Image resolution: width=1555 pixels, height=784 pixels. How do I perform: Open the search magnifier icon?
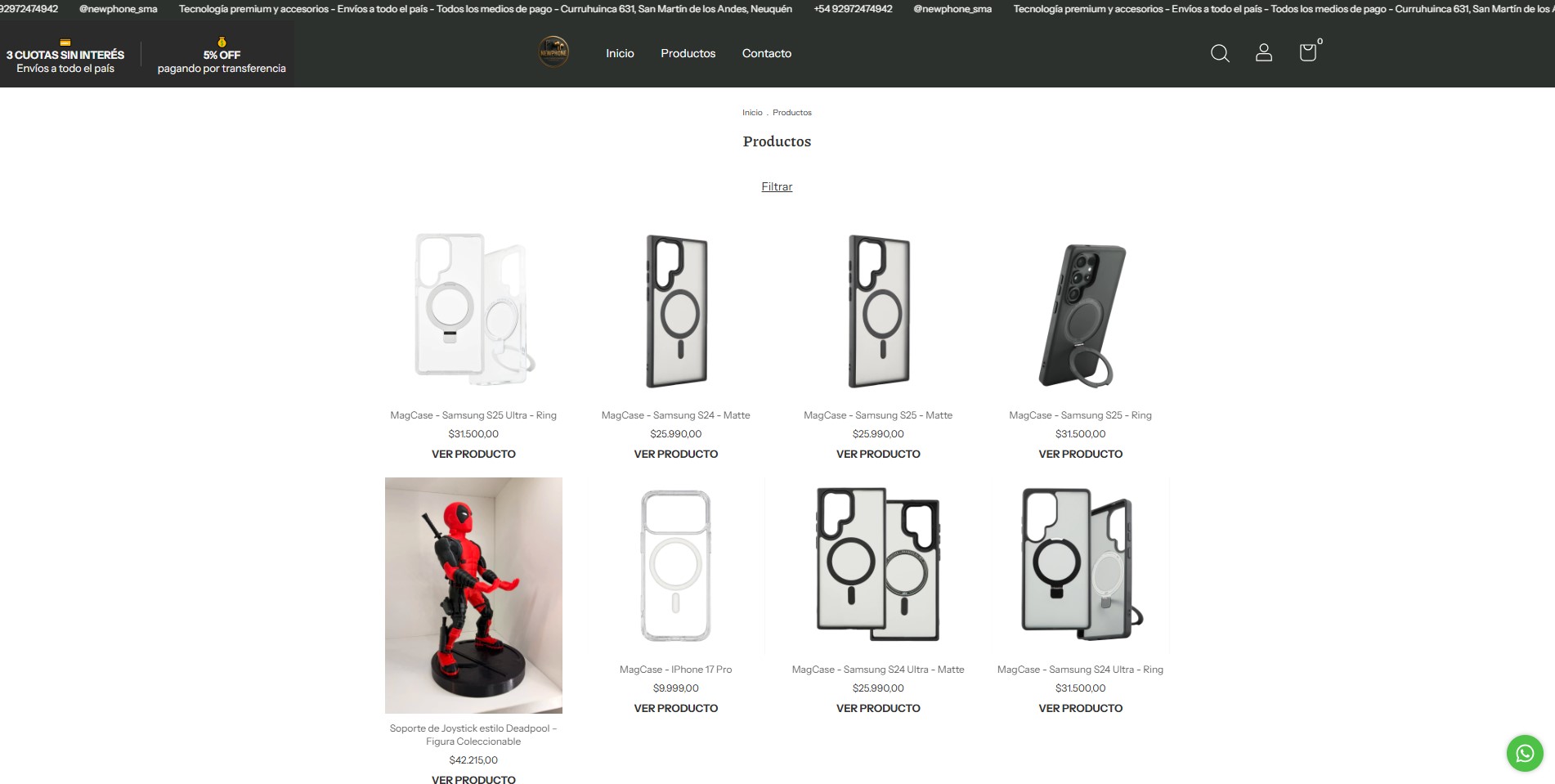[1220, 53]
